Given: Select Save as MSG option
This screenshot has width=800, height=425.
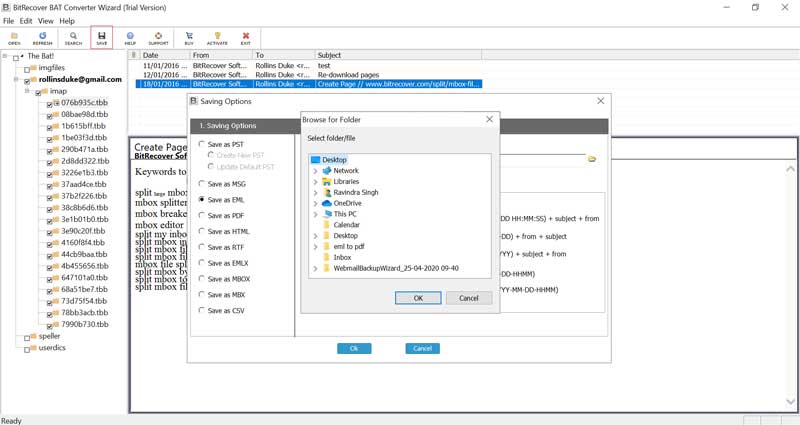Looking at the screenshot, I should (x=222, y=184).
